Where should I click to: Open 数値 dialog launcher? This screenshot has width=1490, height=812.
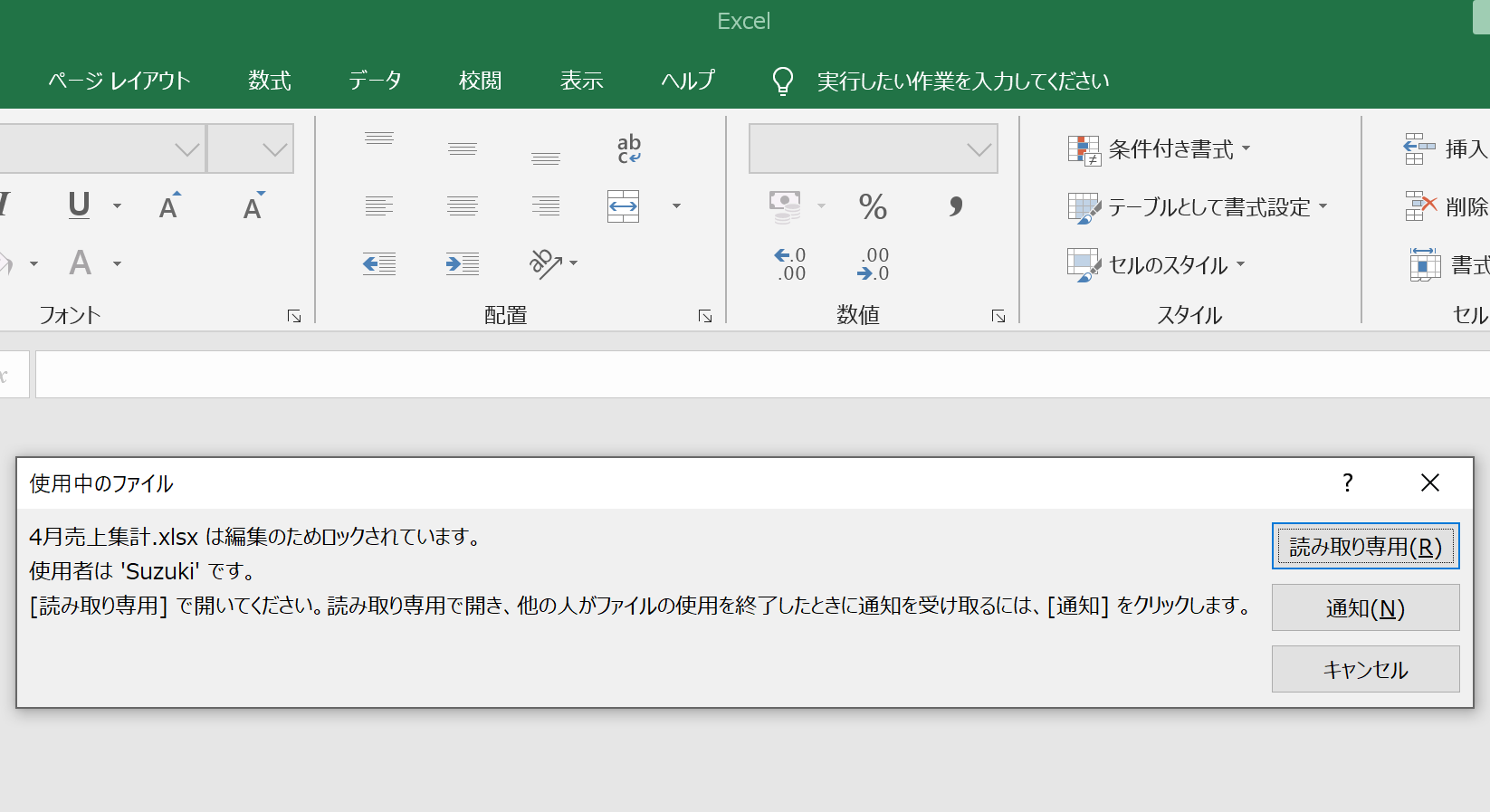click(x=998, y=316)
